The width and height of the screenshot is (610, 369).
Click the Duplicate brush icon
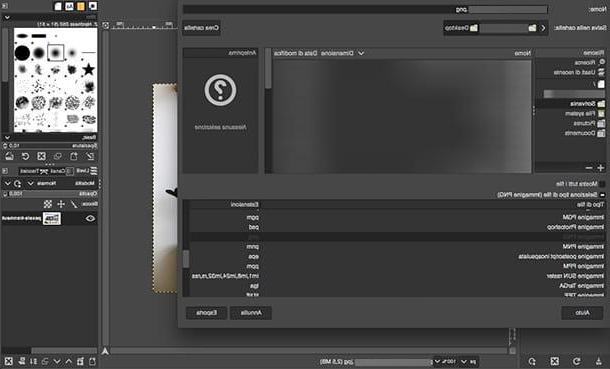click(58, 156)
